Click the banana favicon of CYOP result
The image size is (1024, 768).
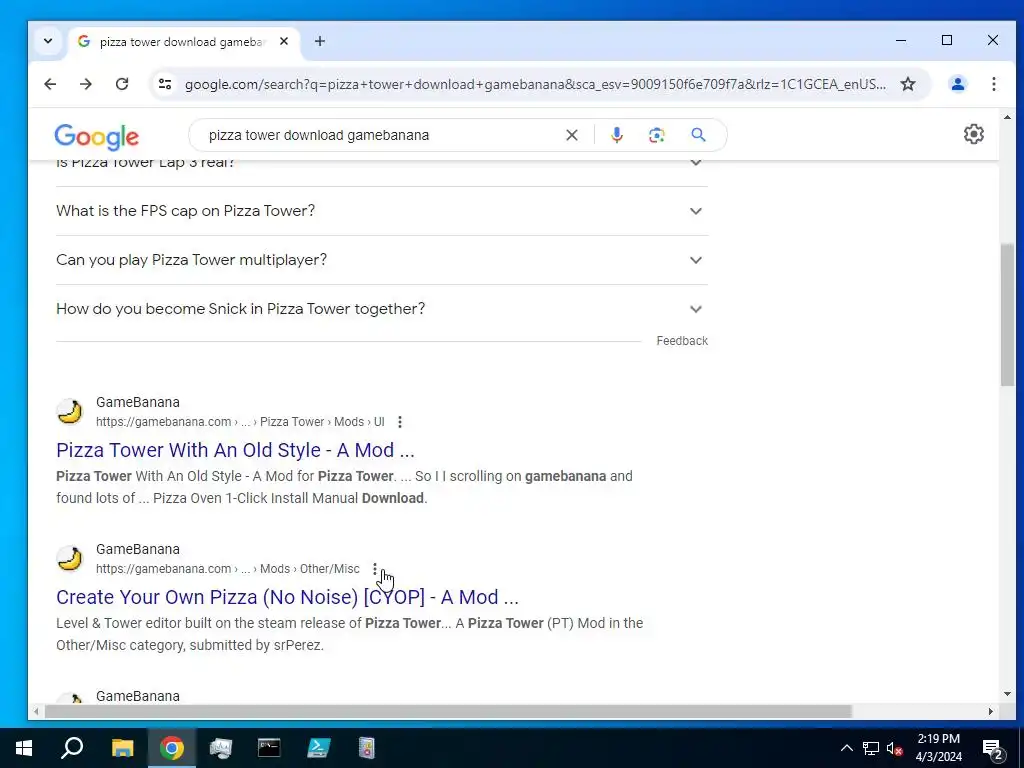point(70,559)
